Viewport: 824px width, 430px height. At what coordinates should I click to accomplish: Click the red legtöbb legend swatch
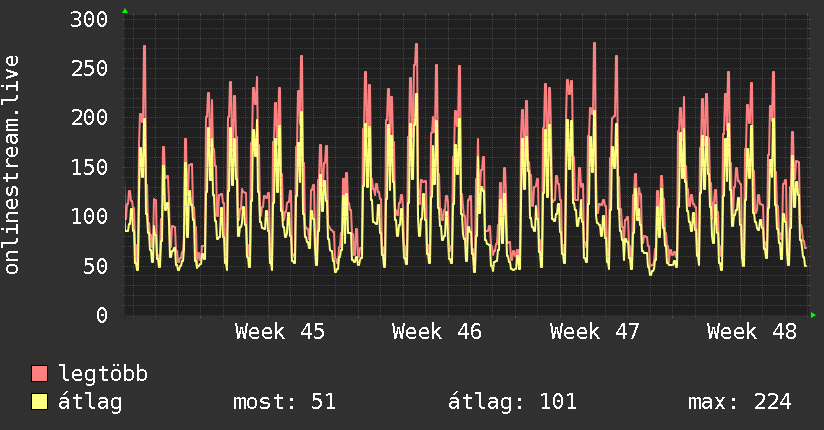[x=39, y=374]
